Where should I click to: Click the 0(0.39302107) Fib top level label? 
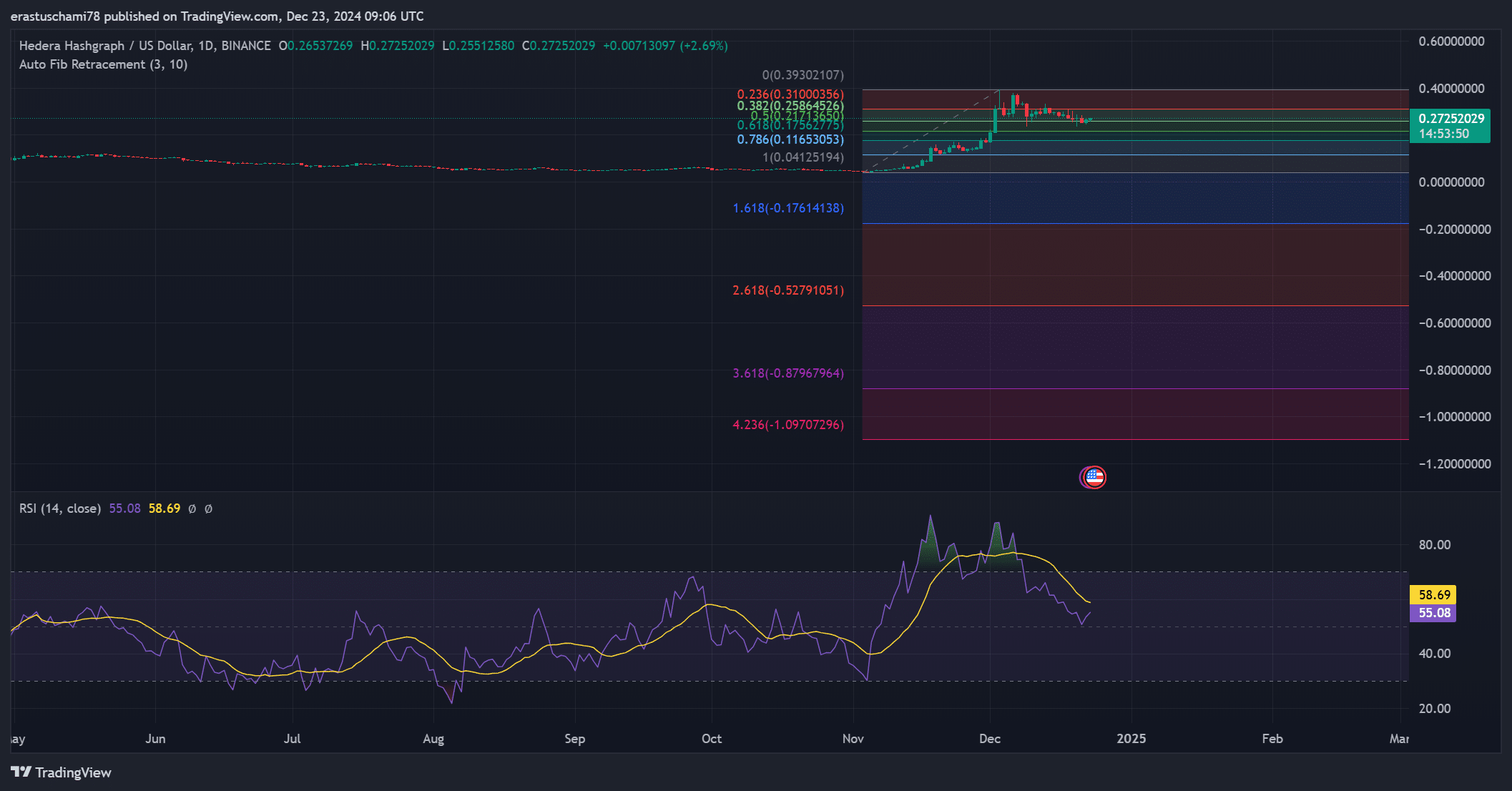tap(802, 75)
